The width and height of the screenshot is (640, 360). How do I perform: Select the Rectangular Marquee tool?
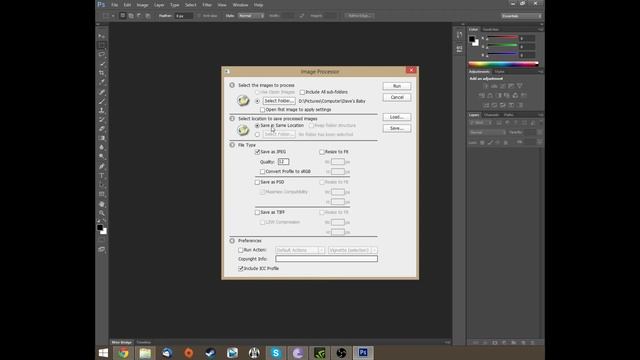[x=102, y=45]
